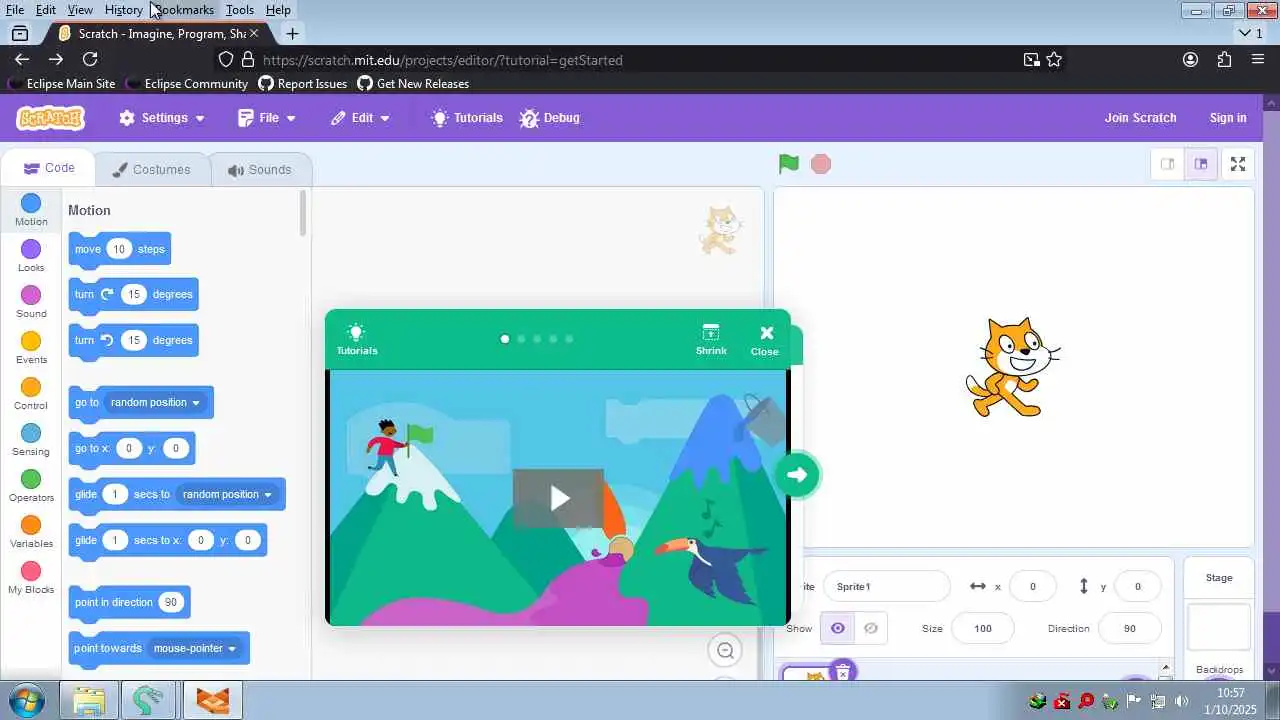Open Firefox Tools menu
This screenshot has height=720, width=1280.
click(239, 9)
